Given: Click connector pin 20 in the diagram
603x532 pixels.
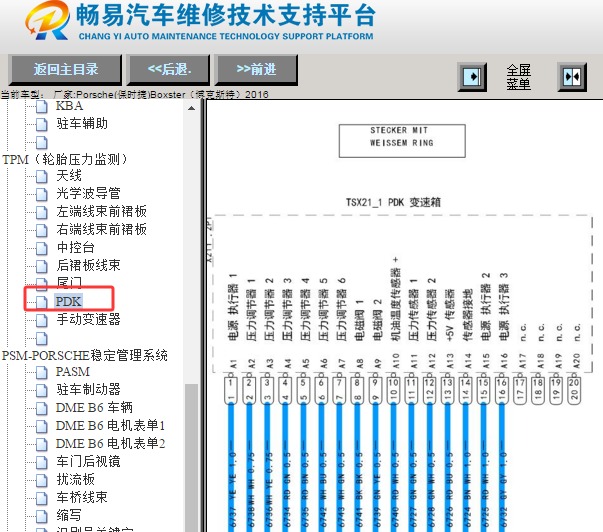Looking at the screenshot, I should [574, 390].
